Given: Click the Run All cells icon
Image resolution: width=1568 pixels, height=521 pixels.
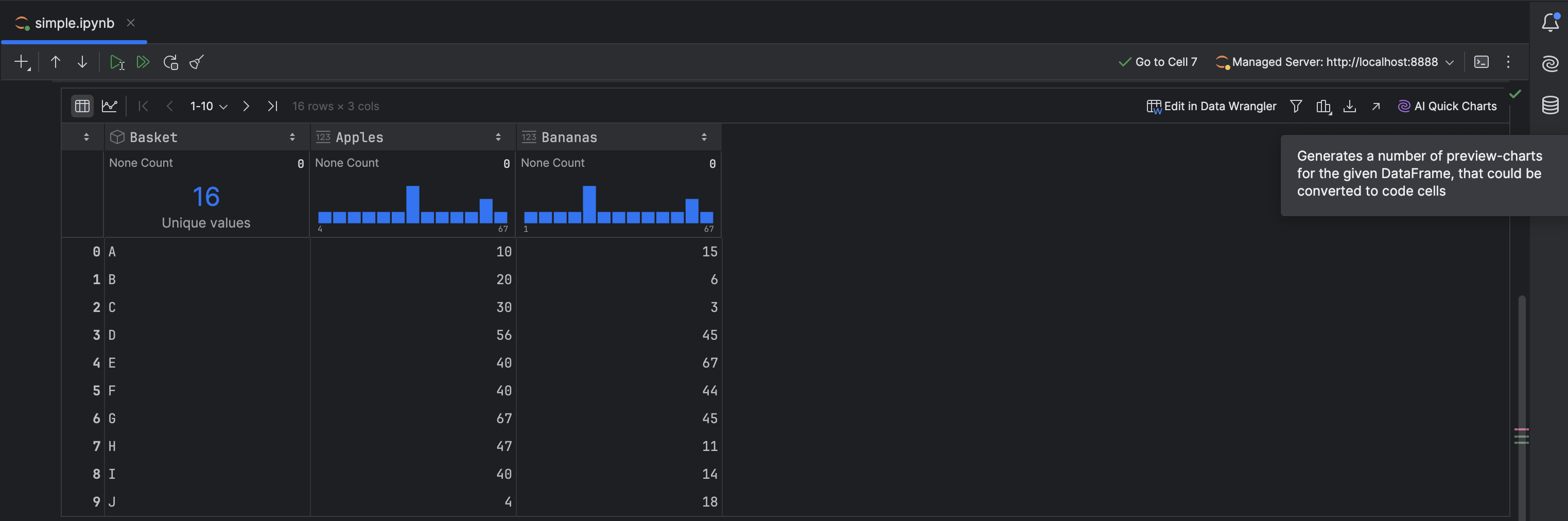Looking at the screenshot, I should coord(143,62).
